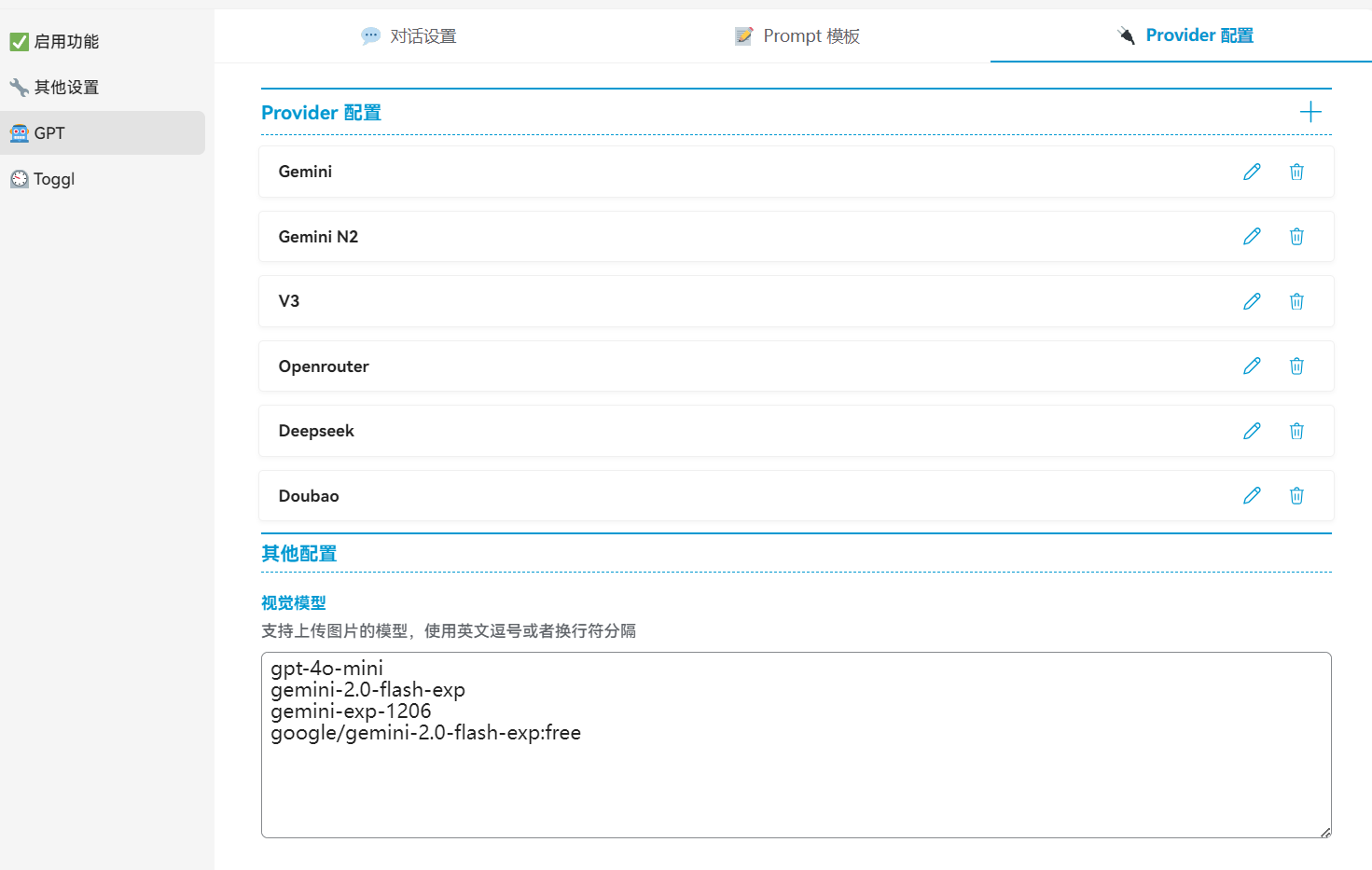Click the Provider 配置 section heading
Viewport: 1372px width, 870px height.
(321, 113)
